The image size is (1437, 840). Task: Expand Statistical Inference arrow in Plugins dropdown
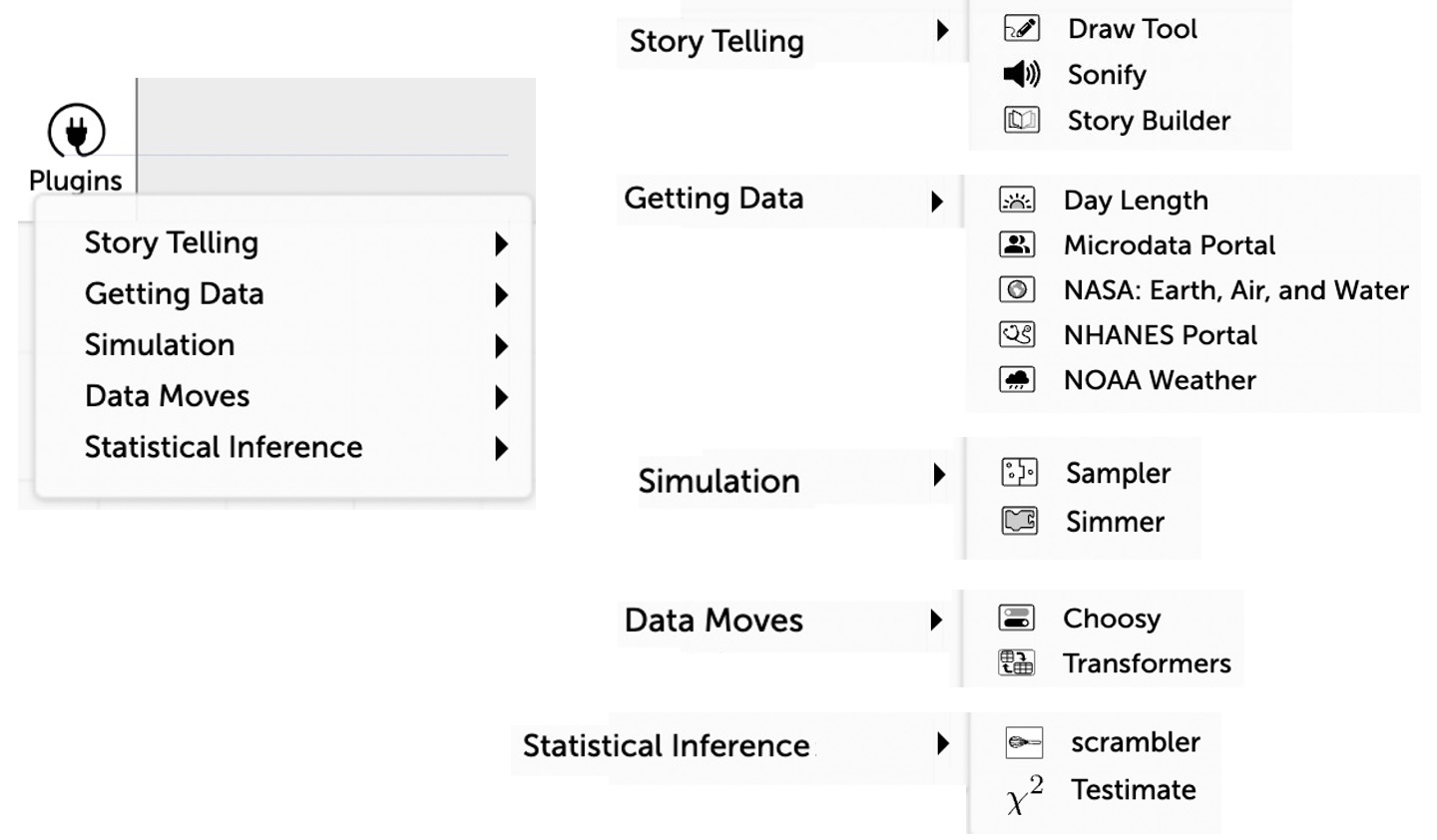tap(501, 449)
